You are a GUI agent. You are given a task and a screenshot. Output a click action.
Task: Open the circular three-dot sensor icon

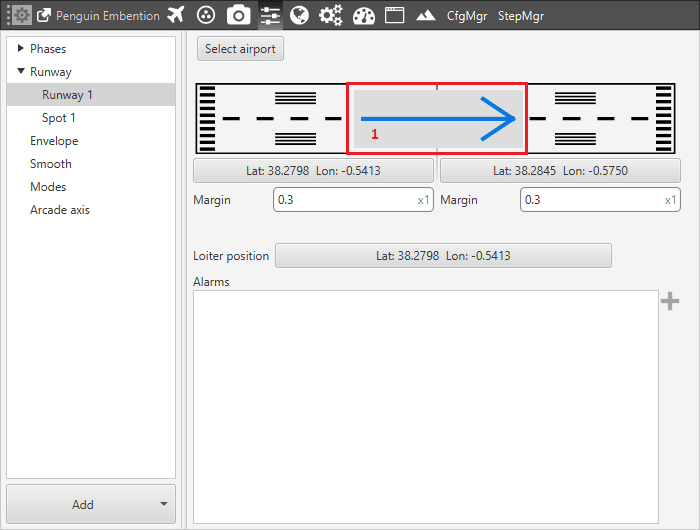coord(205,15)
